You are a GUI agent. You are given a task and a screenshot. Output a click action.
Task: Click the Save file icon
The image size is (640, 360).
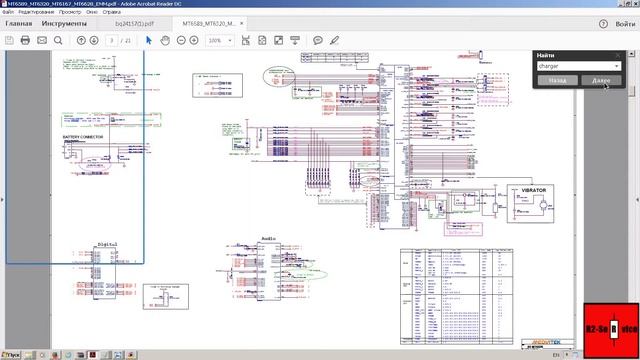pyautogui.click(x=9, y=40)
